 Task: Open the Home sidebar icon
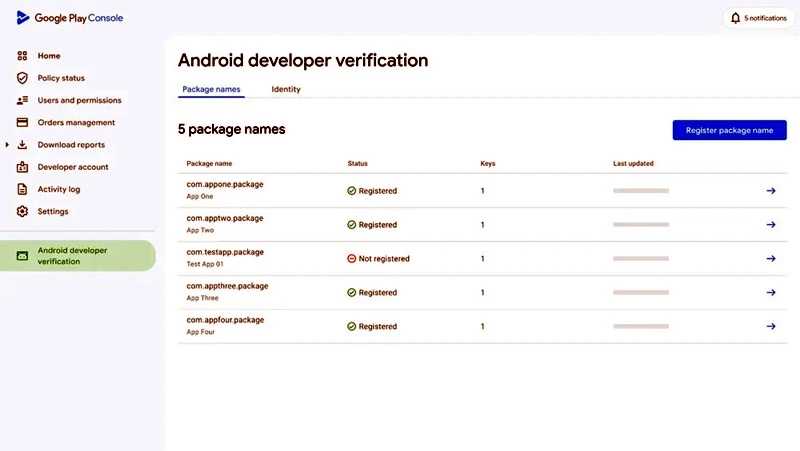pyautogui.click(x=22, y=56)
